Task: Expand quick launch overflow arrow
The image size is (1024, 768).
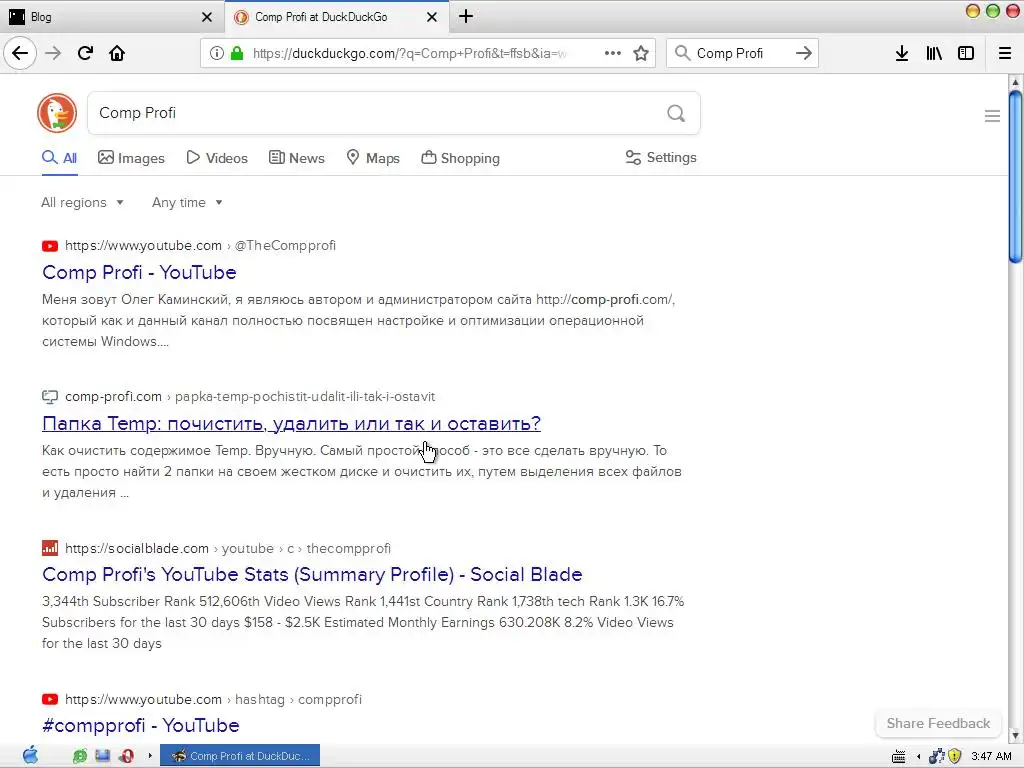Action: coord(150,756)
